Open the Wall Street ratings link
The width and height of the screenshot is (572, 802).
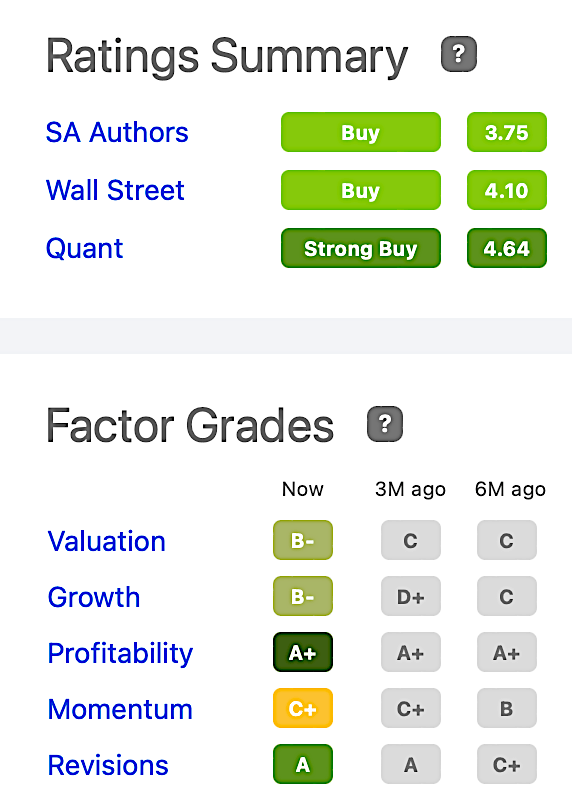(115, 190)
